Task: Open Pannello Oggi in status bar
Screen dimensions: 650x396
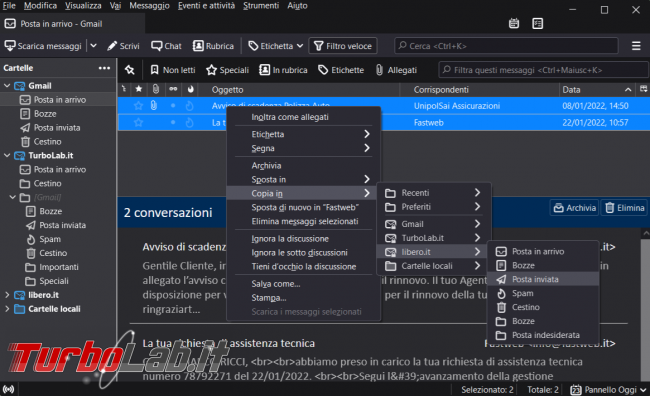Action: point(609,390)
